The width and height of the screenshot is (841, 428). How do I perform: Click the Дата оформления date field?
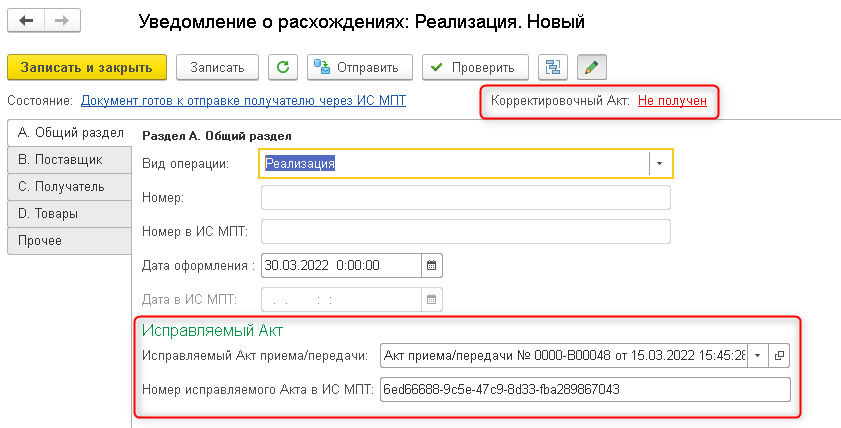[342, 265]
